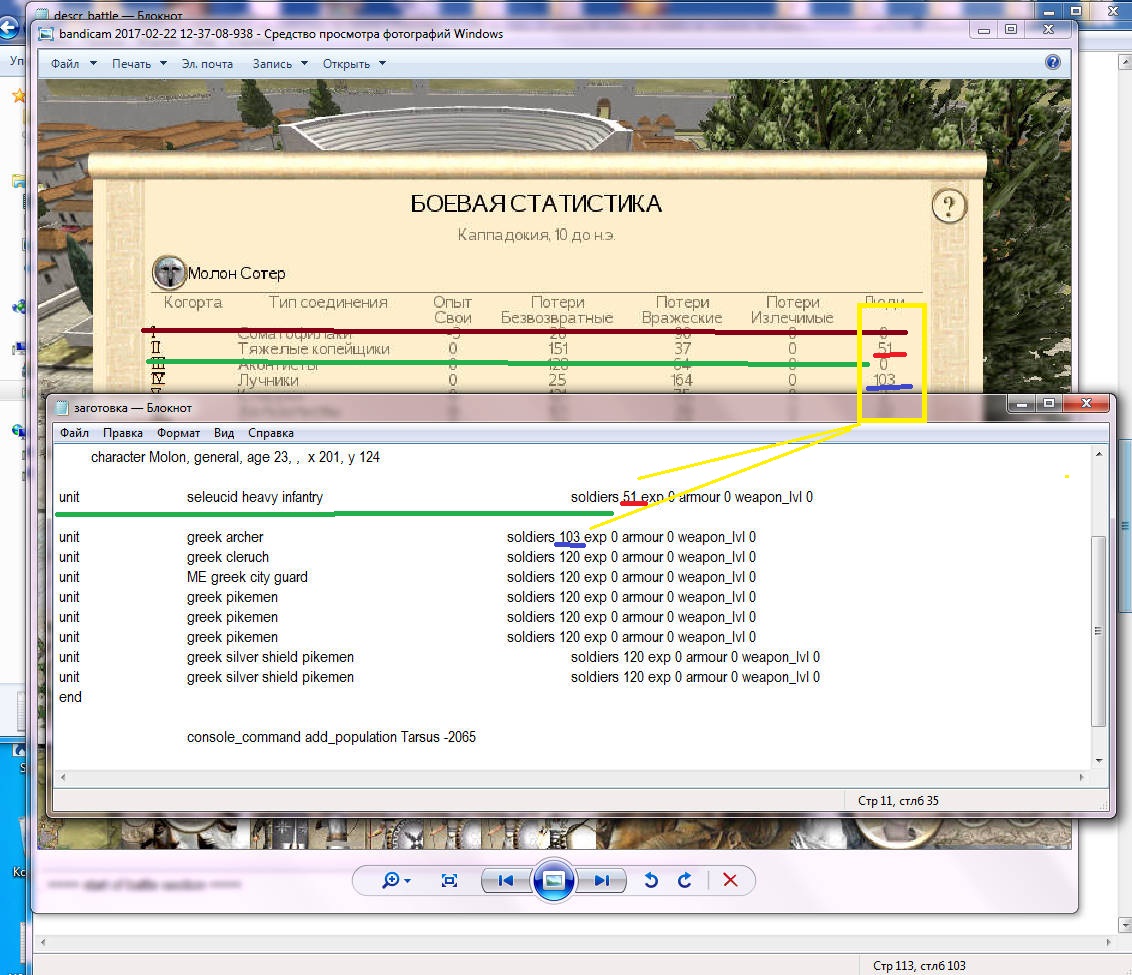The image size is (1132, 975).
Task: Open the Запись dropdown menu
Action: (279, 64)
